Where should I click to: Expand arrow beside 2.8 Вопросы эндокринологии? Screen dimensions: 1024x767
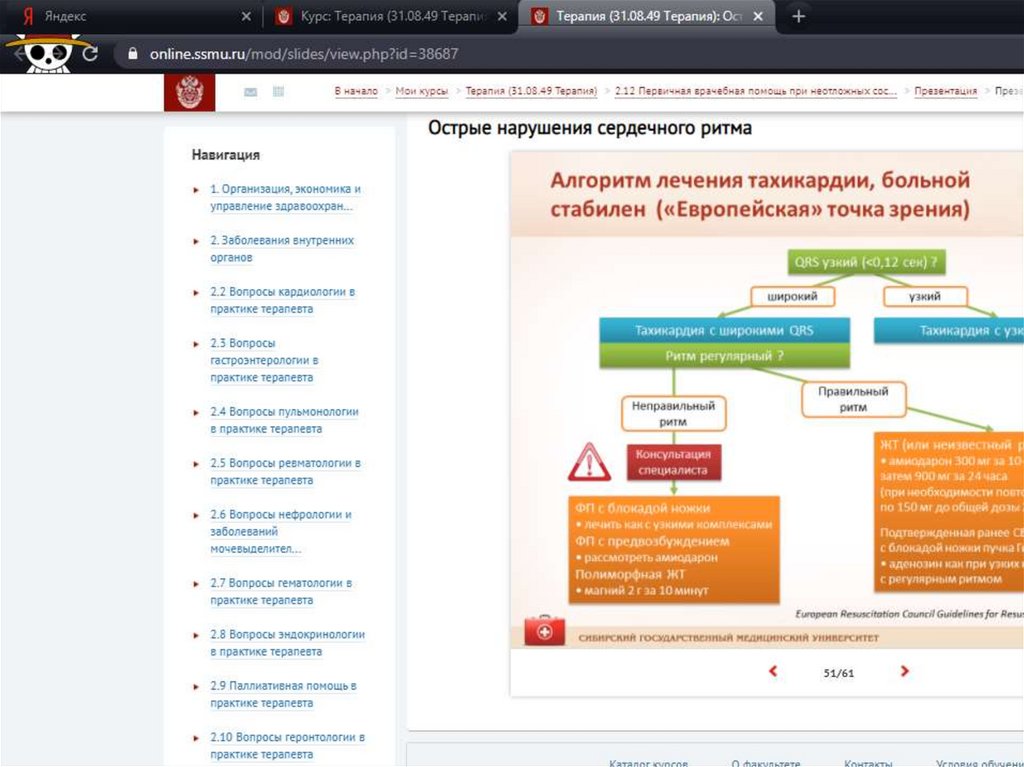[196, 635]
